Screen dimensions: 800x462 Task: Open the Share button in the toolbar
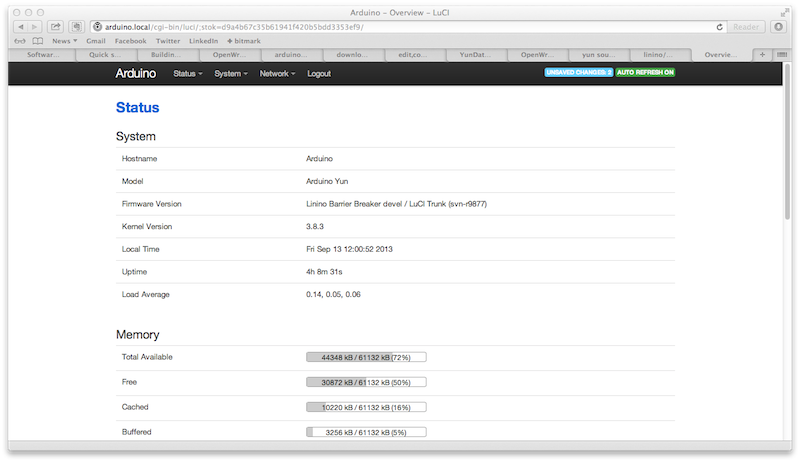(x=55, y=27)
